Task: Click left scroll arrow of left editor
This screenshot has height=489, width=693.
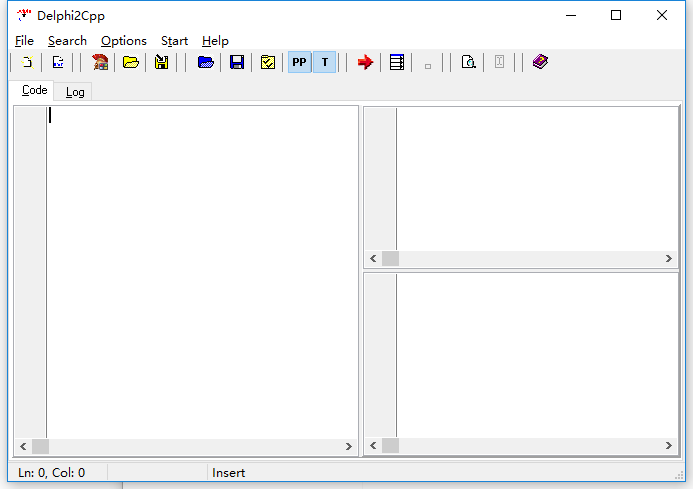Action: click(23, 447)
